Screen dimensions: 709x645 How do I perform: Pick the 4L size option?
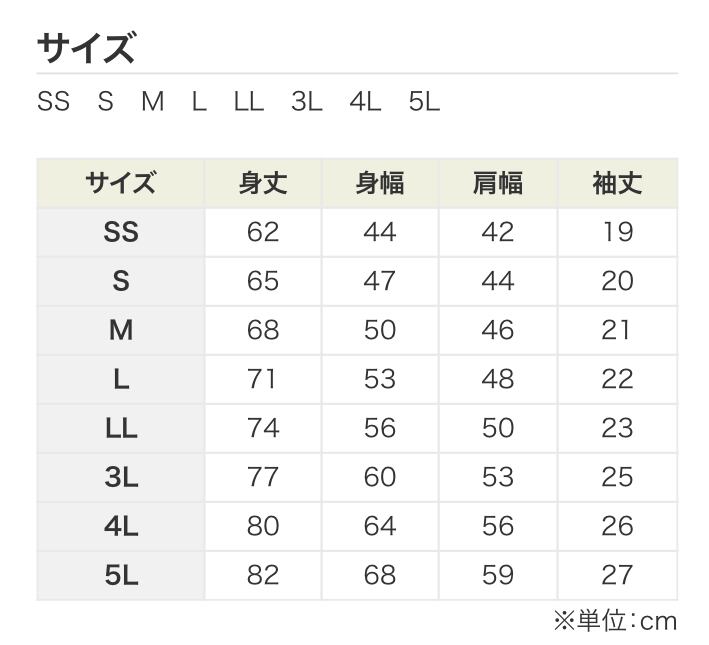point(365,102)
